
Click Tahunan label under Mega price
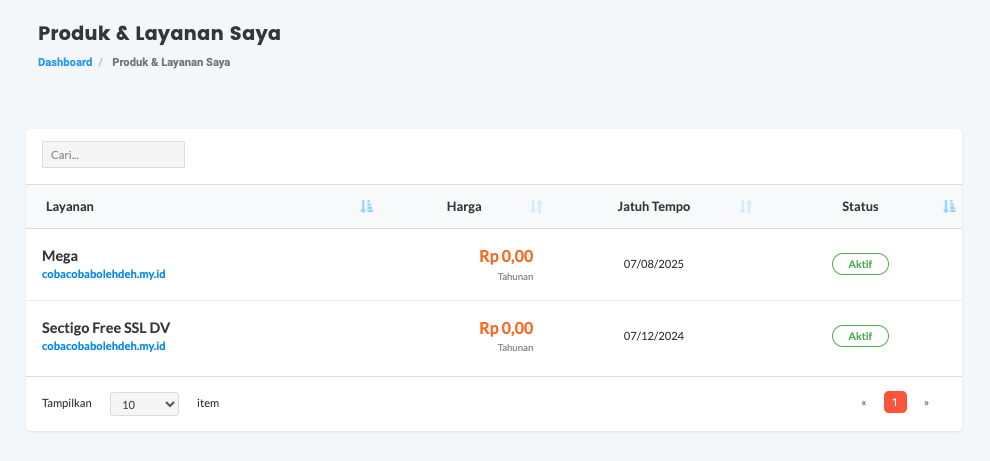click(x=515, y=276)
